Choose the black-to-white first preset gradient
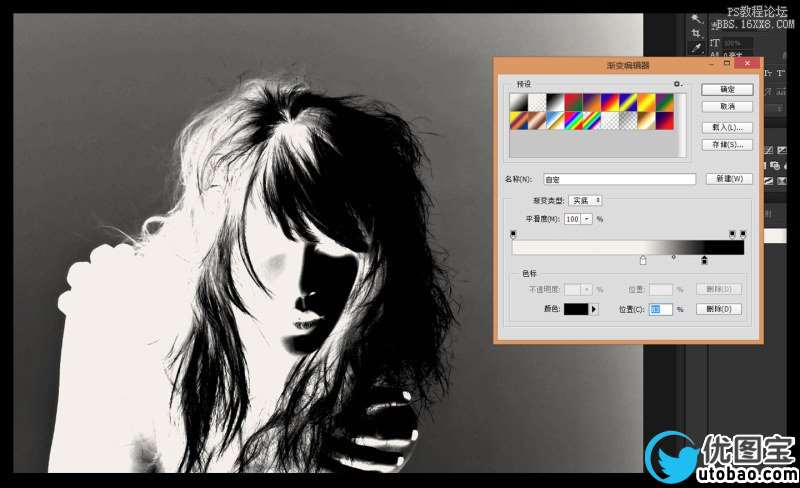 click(519, 102)
